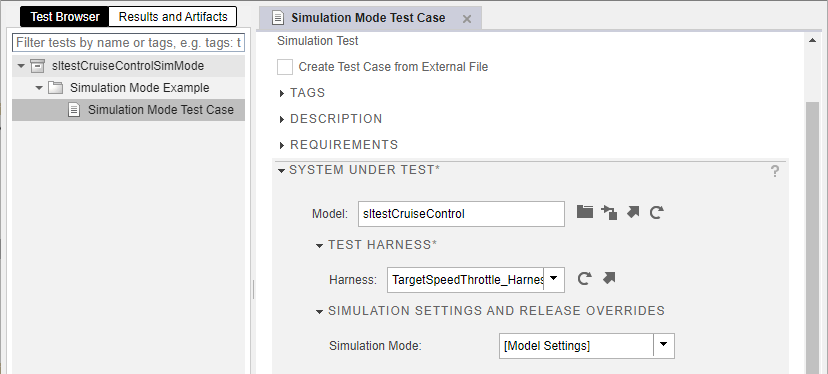Collapse the Simulation Mode Example node arrow
The width and height of the screenshot is (828, 374).
tap(39, 88)
